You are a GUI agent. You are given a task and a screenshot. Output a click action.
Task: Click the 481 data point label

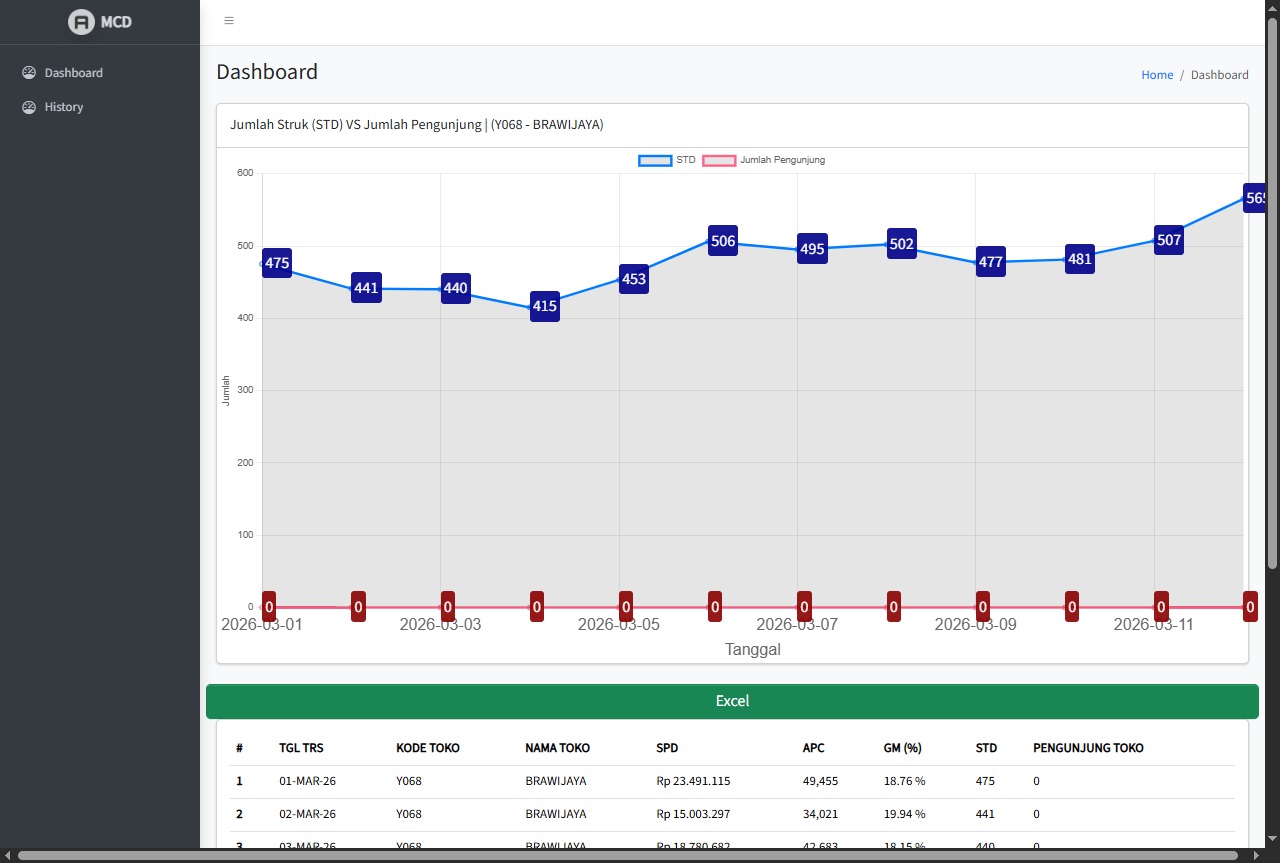[1079, 259]
